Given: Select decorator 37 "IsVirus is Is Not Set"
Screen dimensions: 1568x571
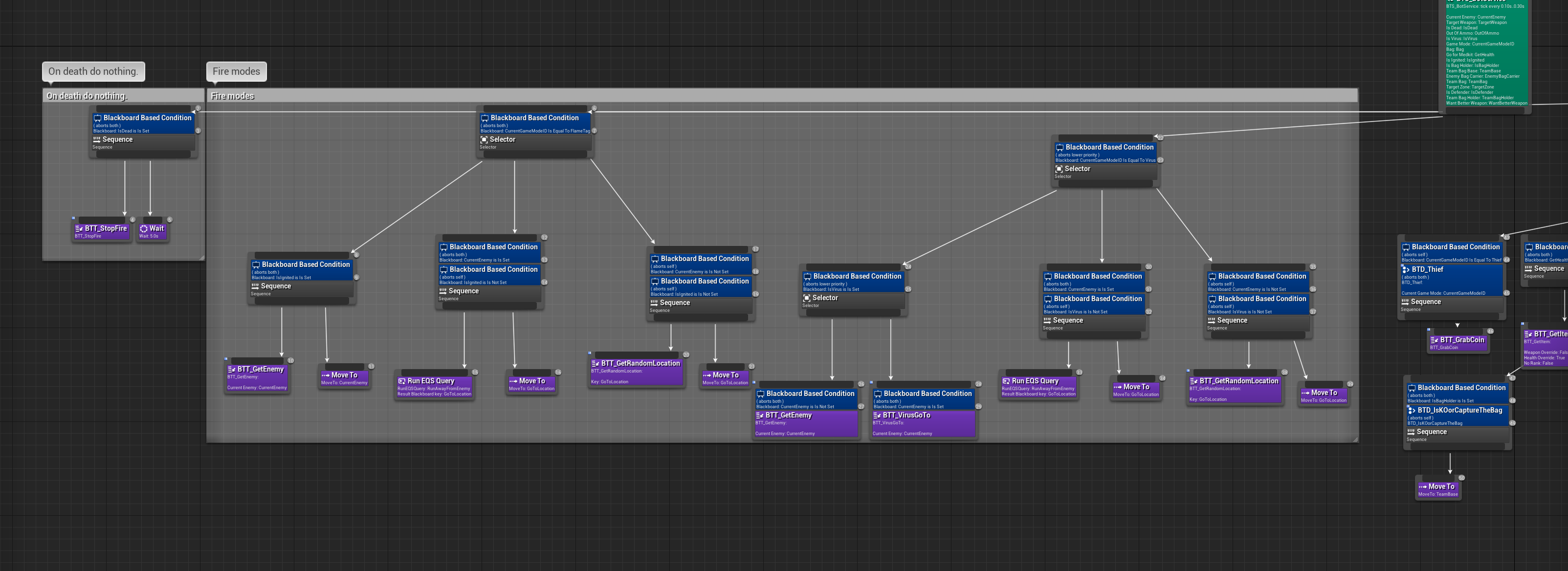Looking at the screenshot, I should coord(1258,305).
